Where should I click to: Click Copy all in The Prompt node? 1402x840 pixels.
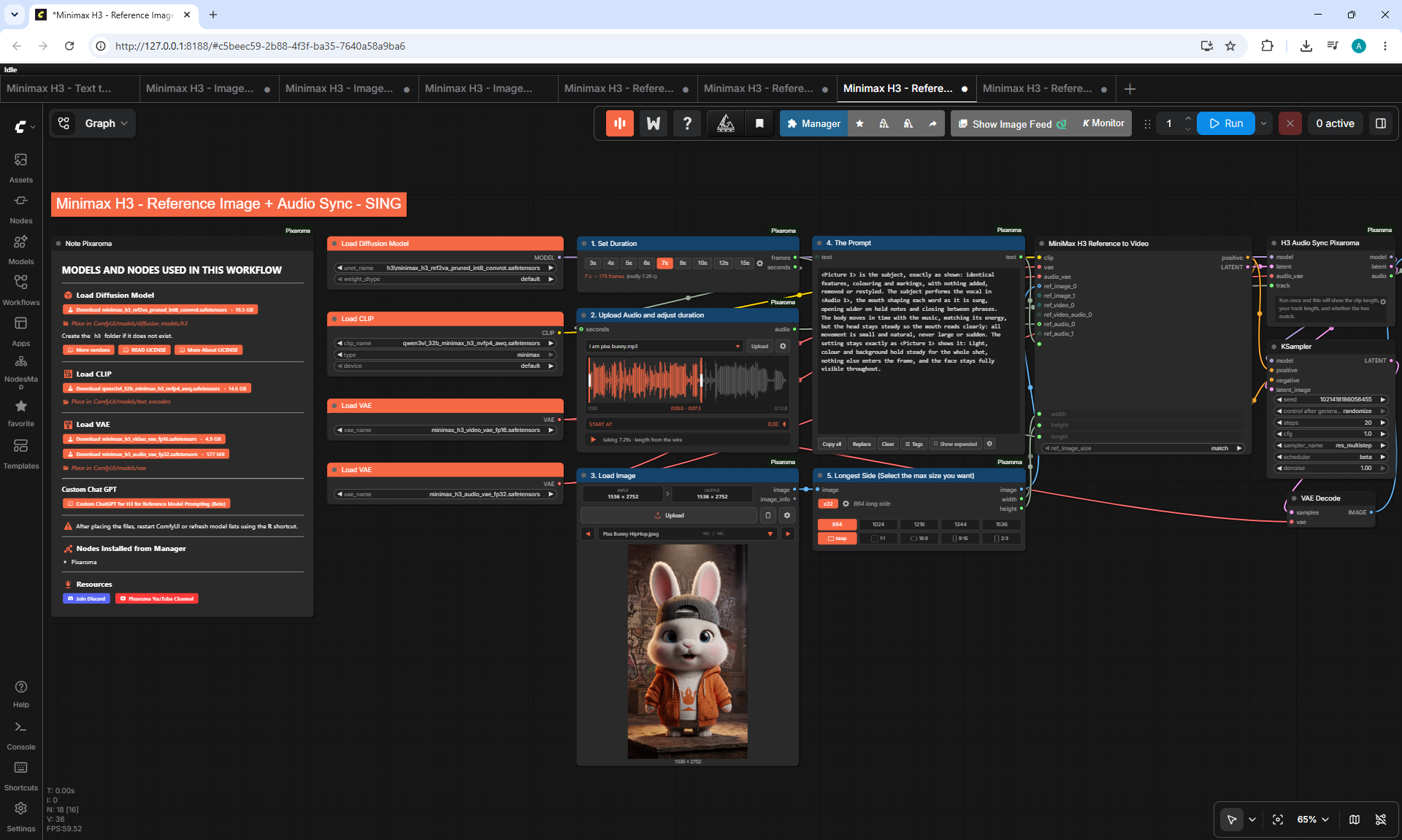[x=832, y=444]
